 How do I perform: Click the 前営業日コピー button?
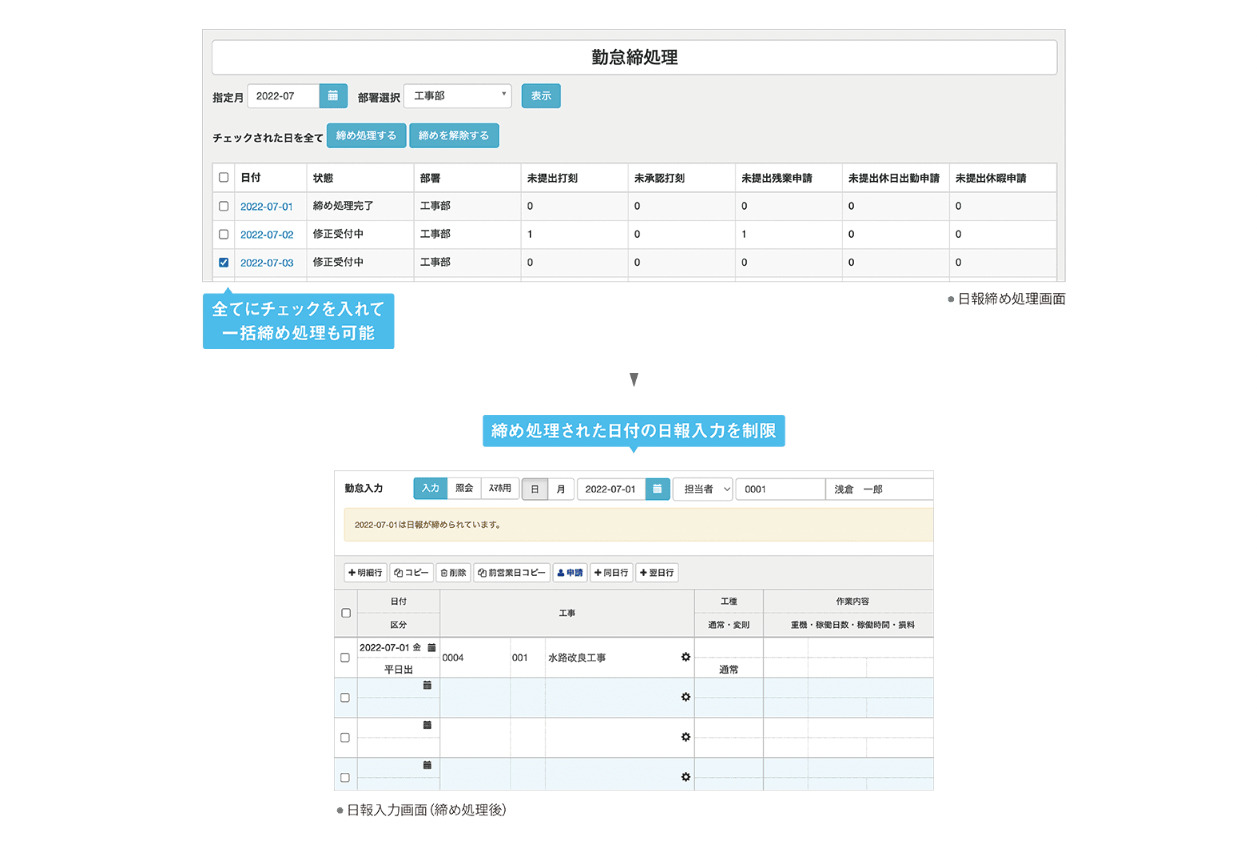[512, 573]
